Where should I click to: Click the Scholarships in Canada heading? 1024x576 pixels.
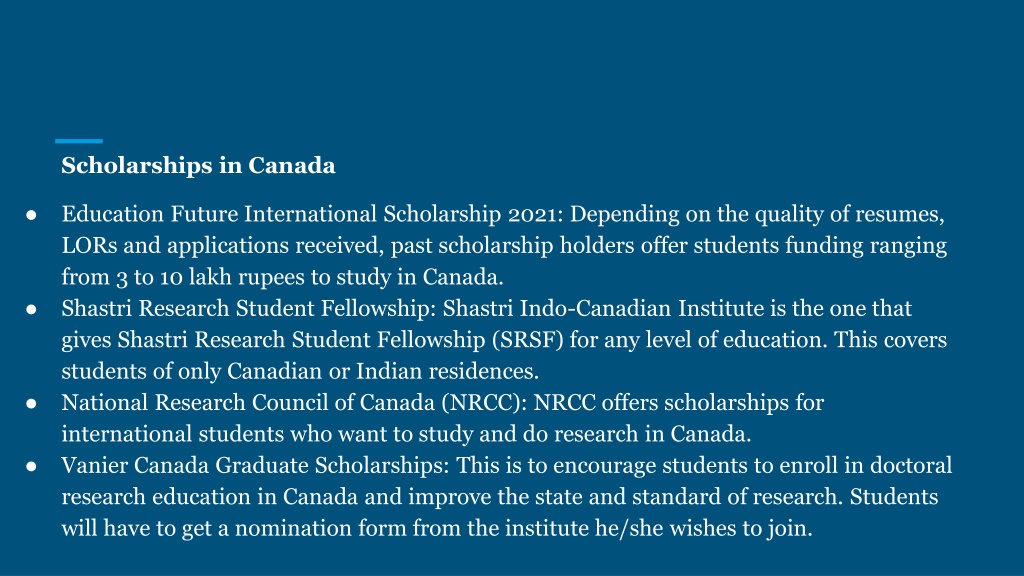tap(198, 166)
